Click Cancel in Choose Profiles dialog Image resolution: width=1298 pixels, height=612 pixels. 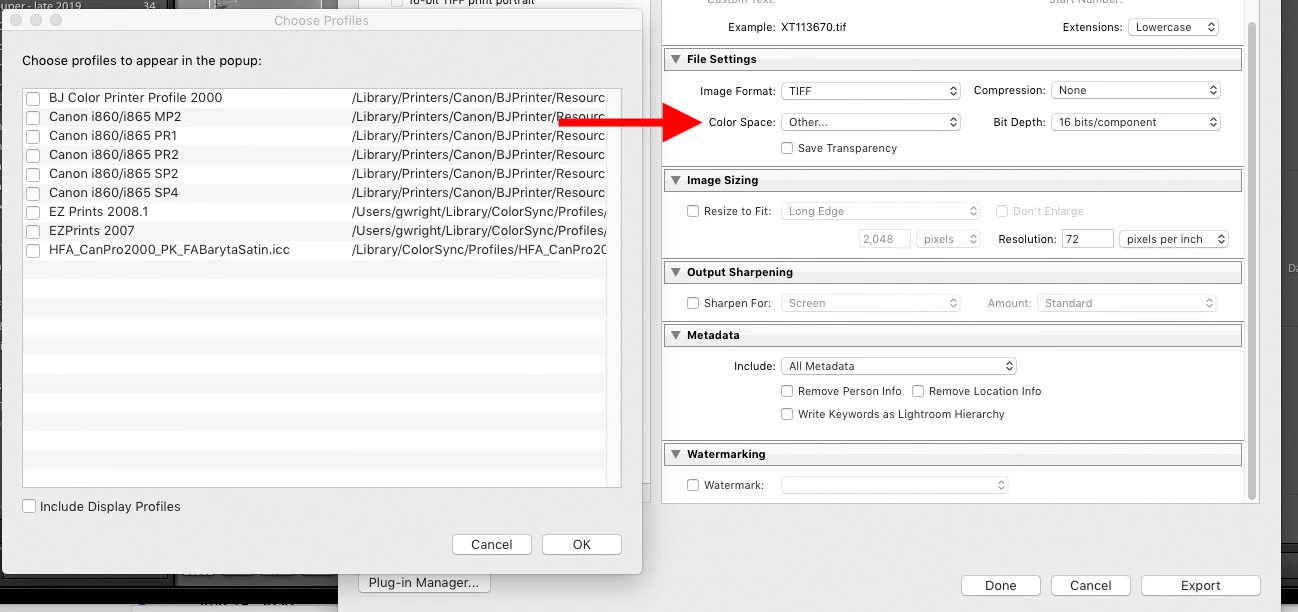[492, 544]
